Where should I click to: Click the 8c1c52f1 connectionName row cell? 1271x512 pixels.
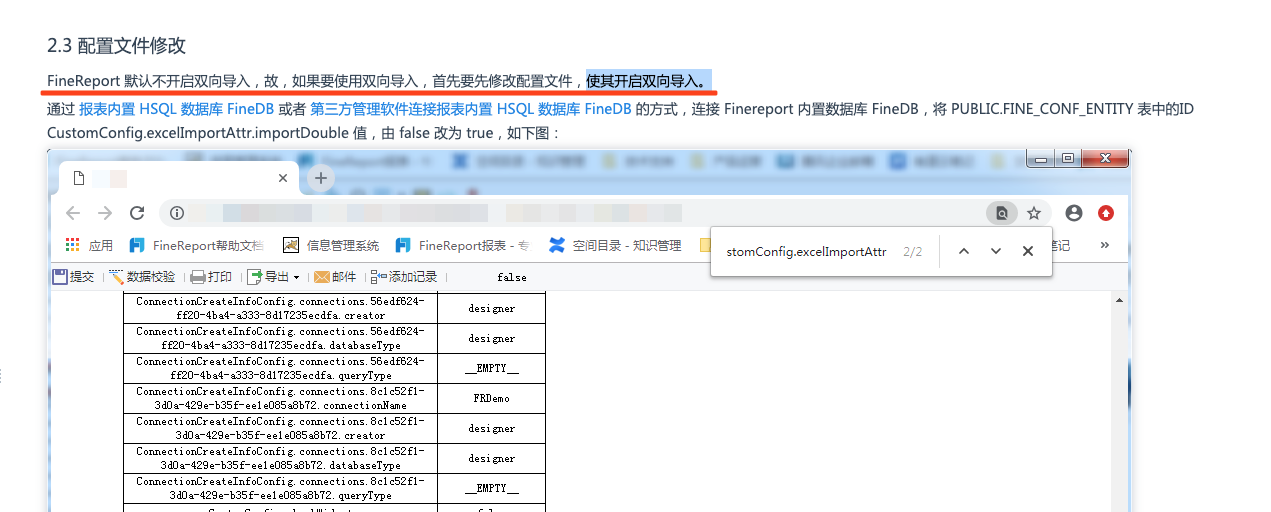[x=280, y=398]
